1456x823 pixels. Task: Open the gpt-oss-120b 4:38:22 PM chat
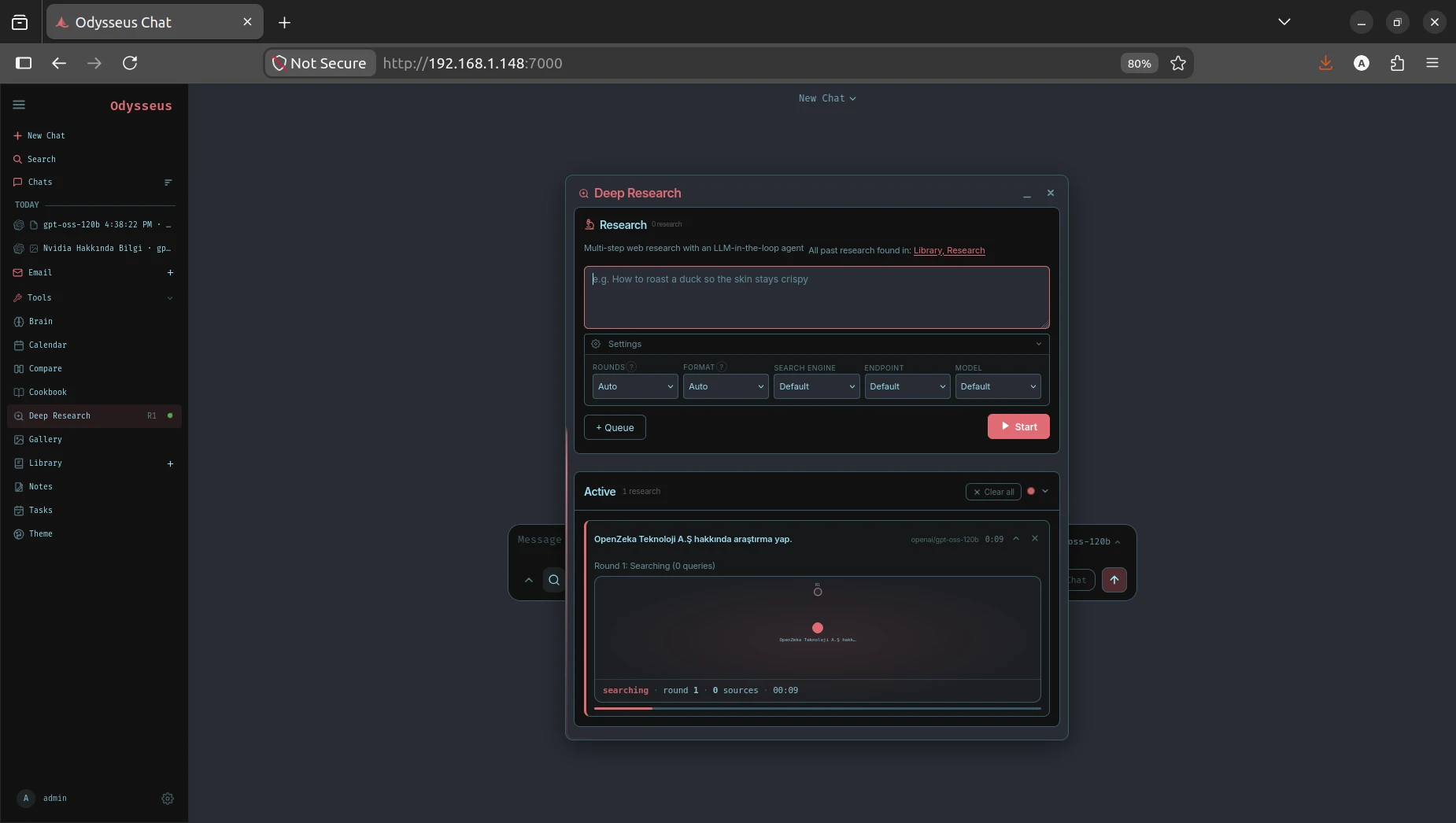click(94, 225)
